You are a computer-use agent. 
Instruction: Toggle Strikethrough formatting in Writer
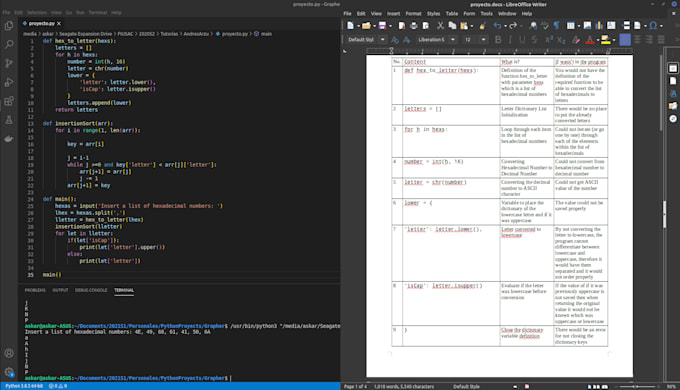pos(534,40)
